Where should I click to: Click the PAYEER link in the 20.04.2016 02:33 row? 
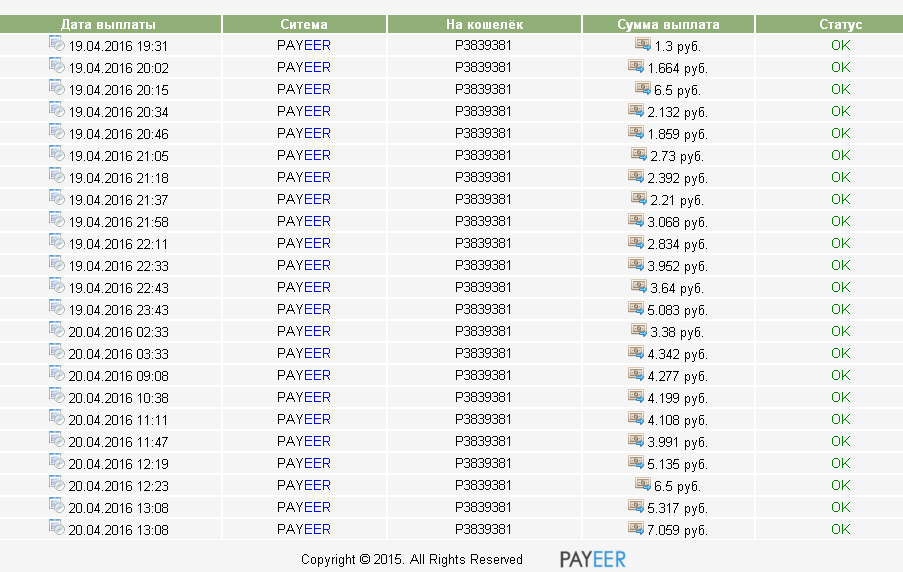pyautogui.click(x=303, y=331)
